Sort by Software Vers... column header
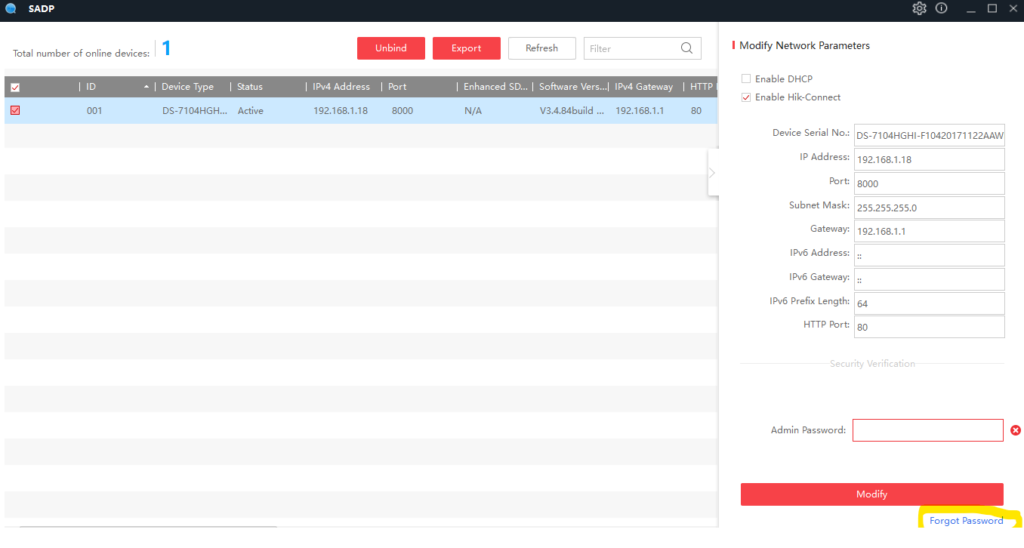 tap(573, 87)
